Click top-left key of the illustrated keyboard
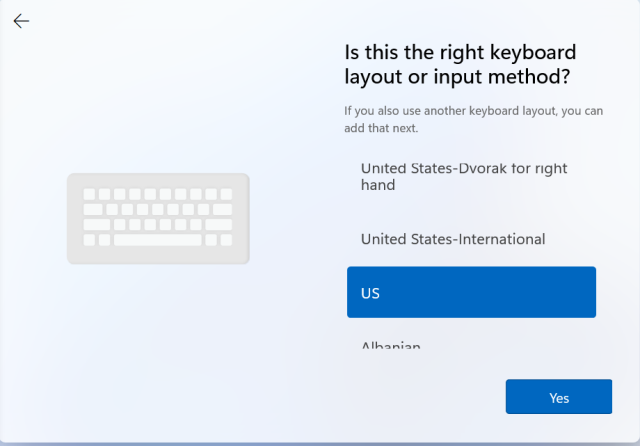Screen dimensions: 640x446 coord(89,194)
